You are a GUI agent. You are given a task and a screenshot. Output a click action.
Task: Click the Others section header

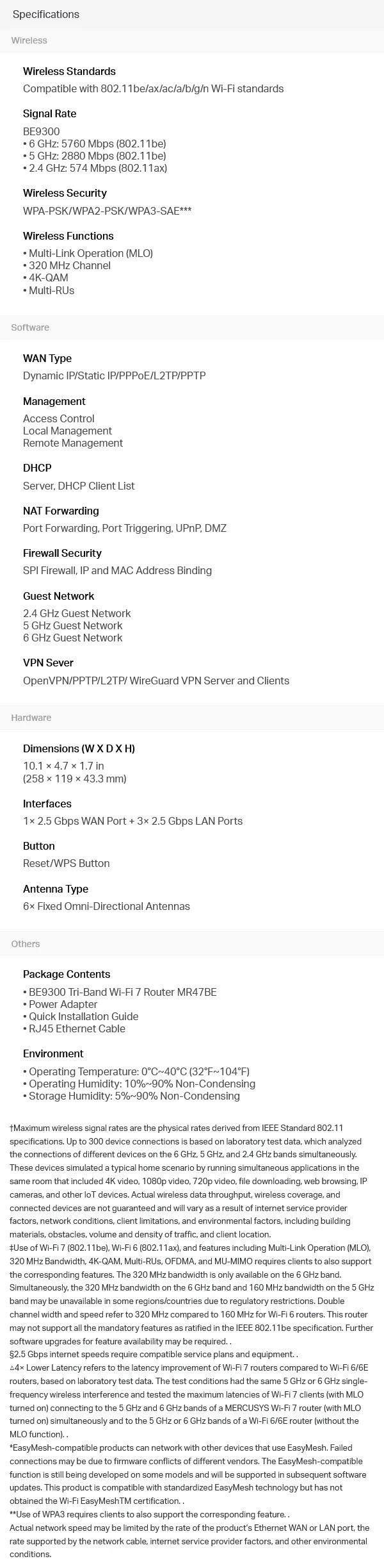[26, 944]
